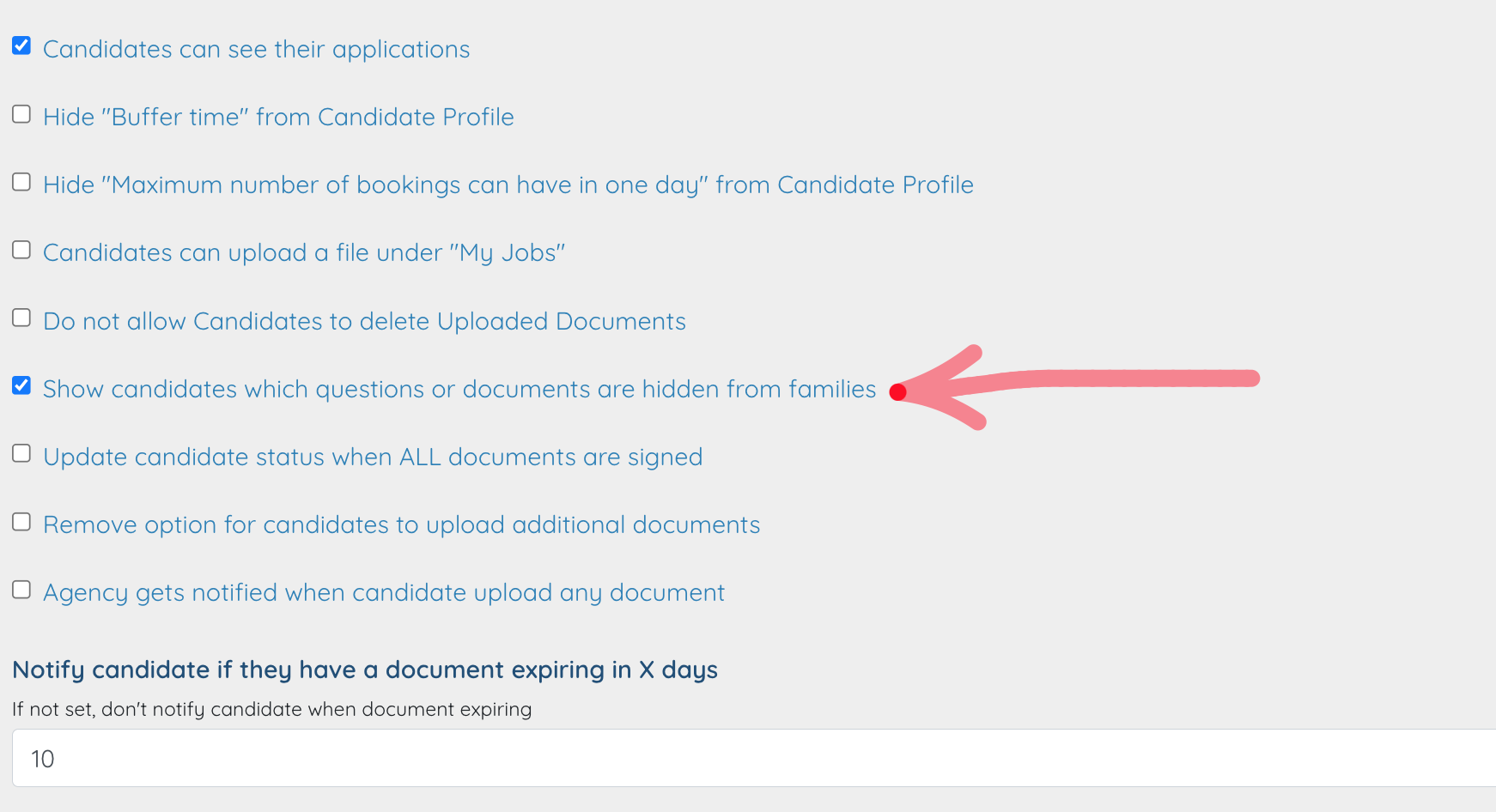
Task: Click the 'Candidates can upload a file' label
Action: 303,253
